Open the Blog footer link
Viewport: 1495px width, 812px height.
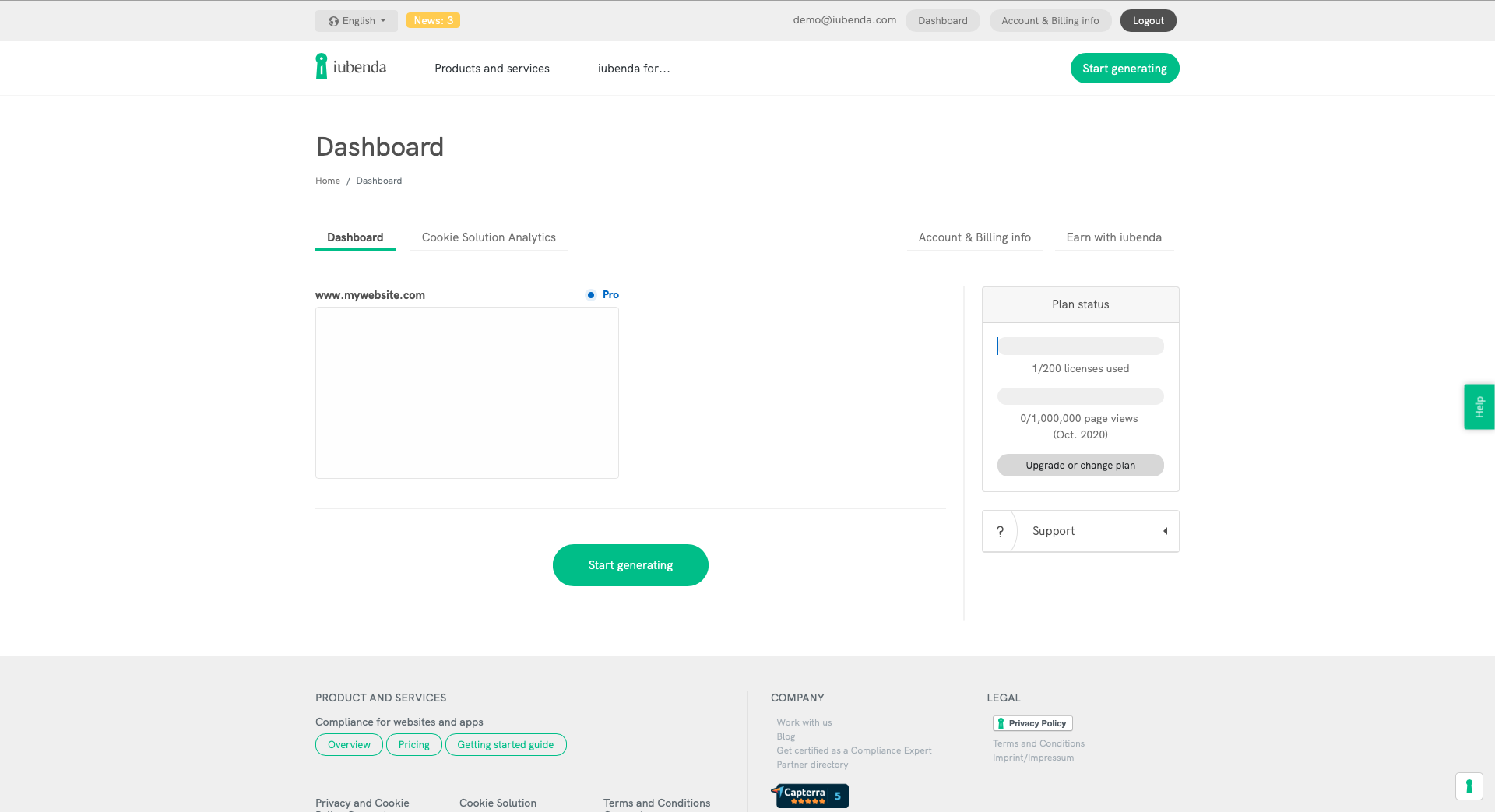(786, 736)
